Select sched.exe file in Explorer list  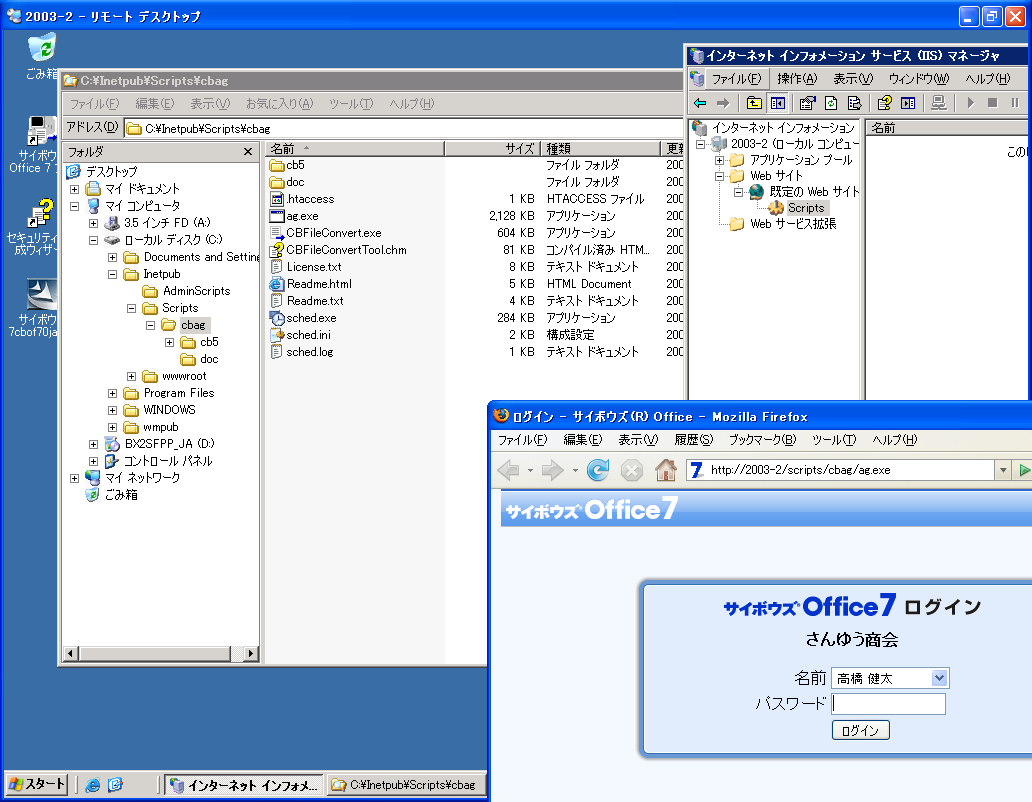tap(311, 318)
